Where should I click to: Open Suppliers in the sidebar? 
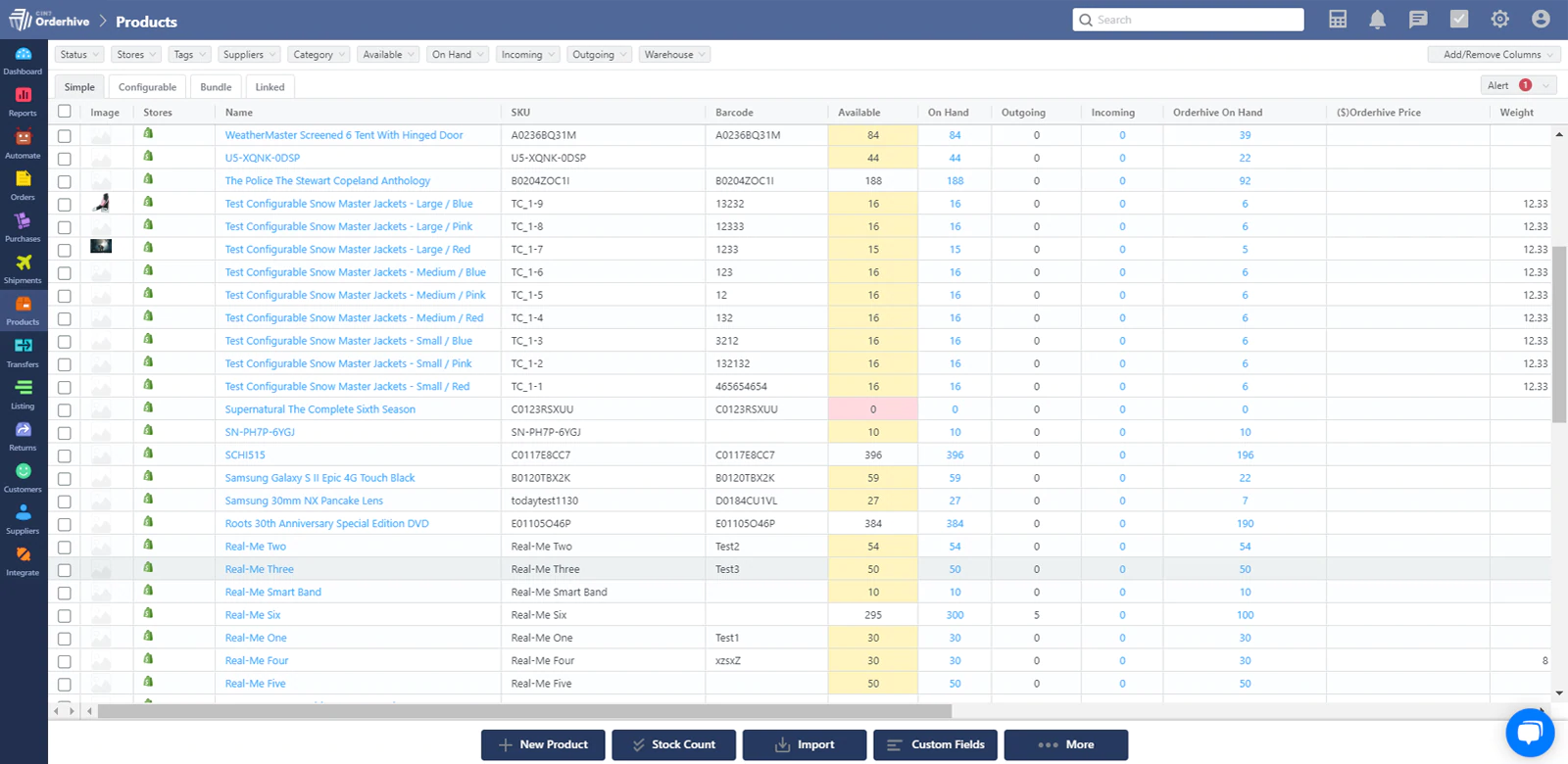coord(23,519)
